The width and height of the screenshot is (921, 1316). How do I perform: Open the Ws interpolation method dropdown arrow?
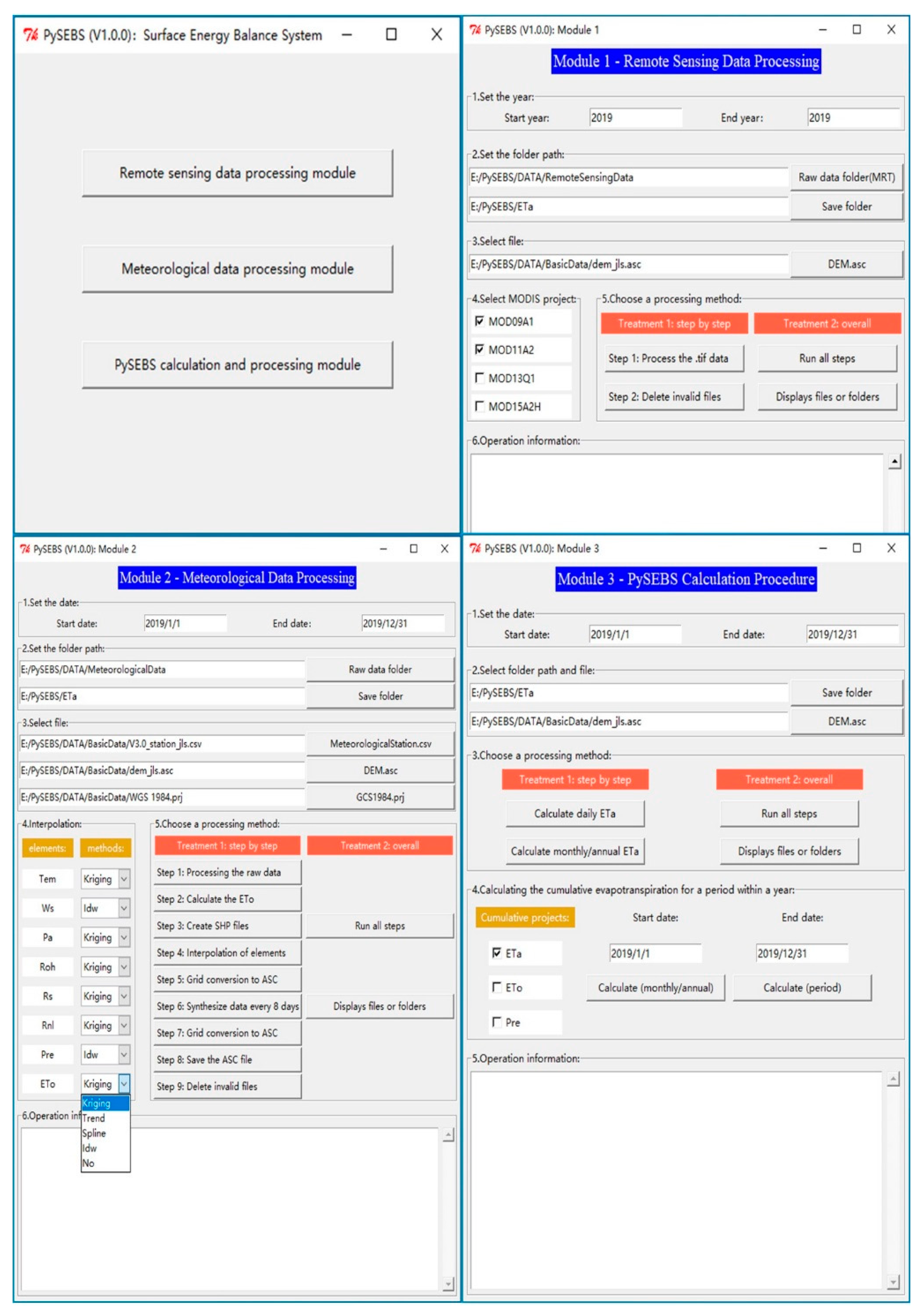(x=124, y=908)
